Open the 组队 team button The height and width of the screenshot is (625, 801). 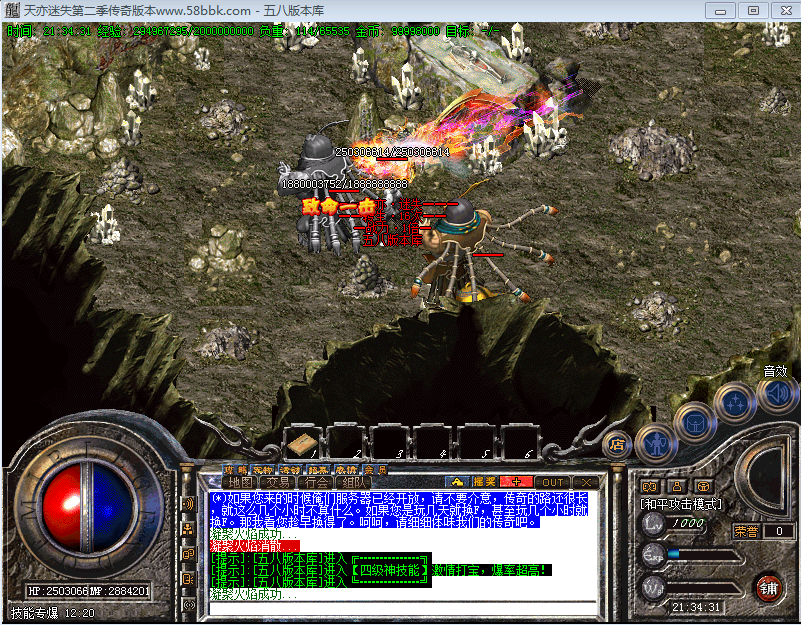(x=354, y=482)
